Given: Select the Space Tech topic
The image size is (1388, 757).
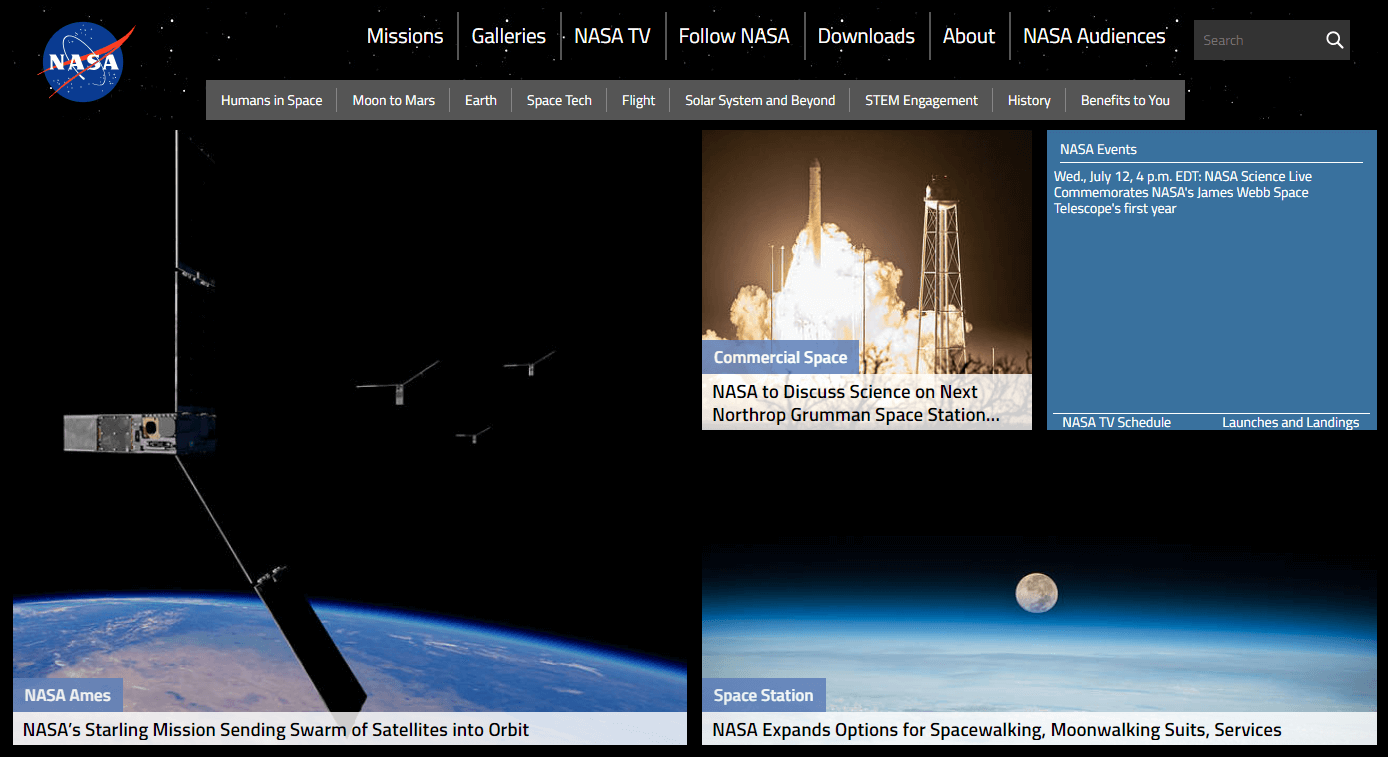Looking at the screenshot, I should coord(559,100).
